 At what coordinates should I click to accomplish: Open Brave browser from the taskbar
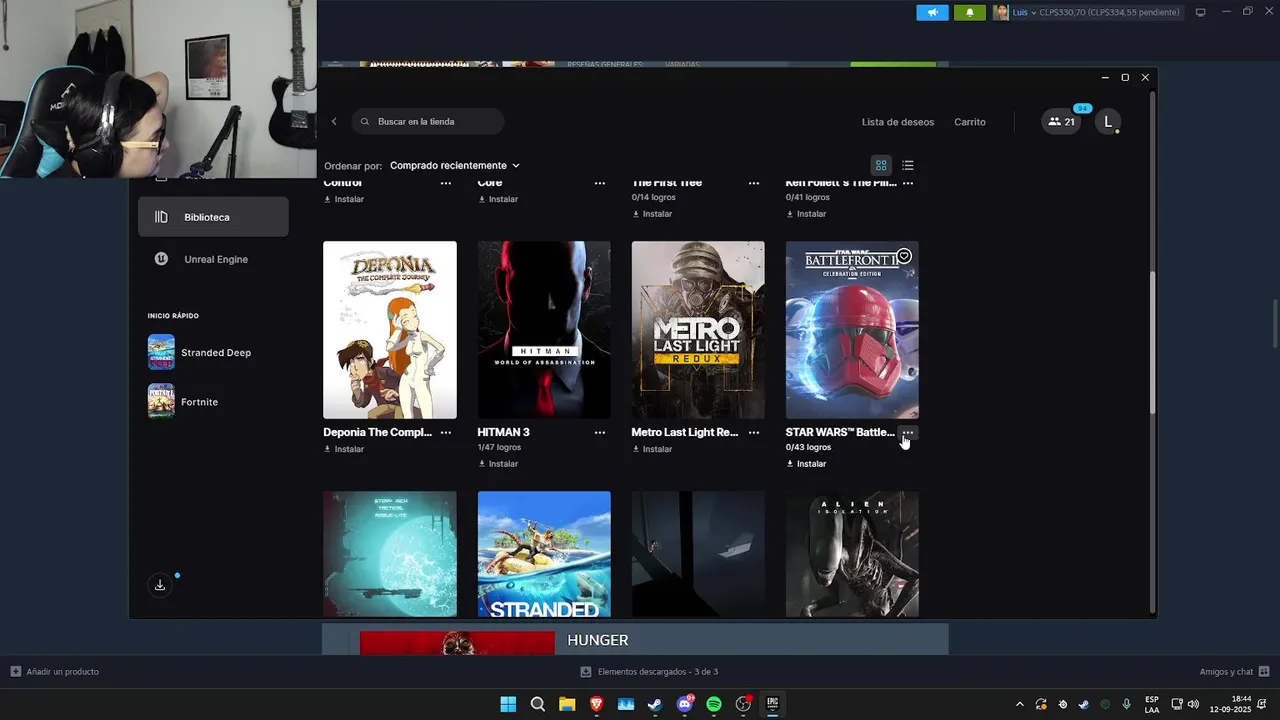click(x=596, y=704)
